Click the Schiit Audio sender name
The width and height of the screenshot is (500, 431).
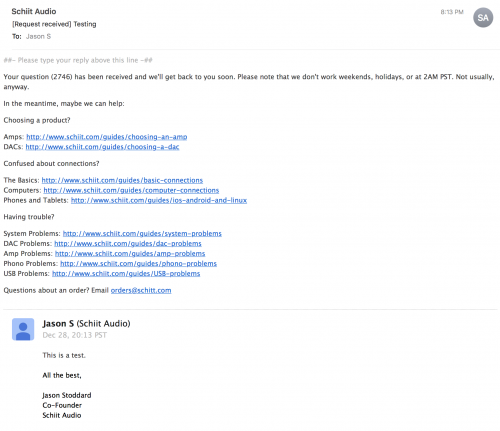[x=34, y=11]
